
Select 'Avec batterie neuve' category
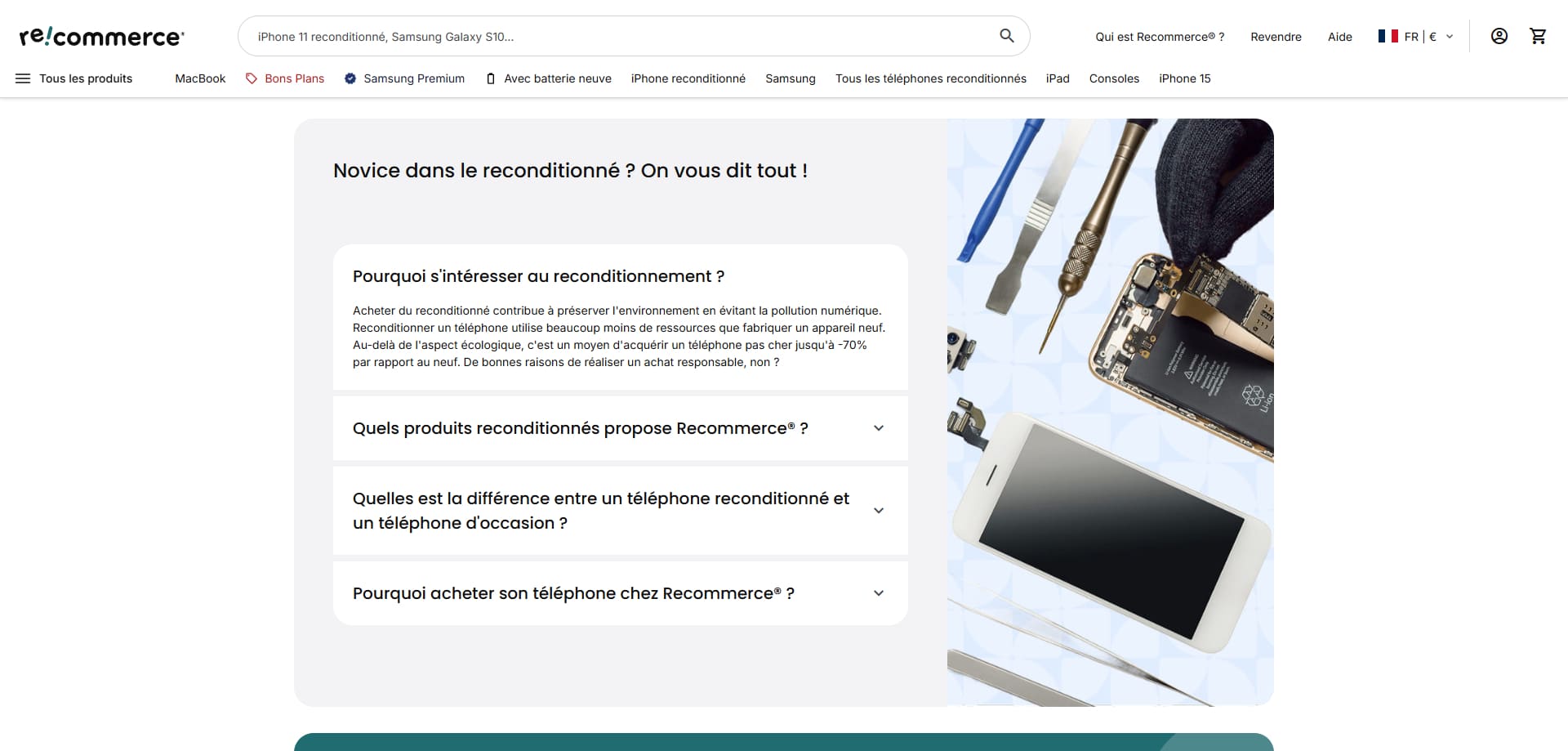(x=549, y=78)
